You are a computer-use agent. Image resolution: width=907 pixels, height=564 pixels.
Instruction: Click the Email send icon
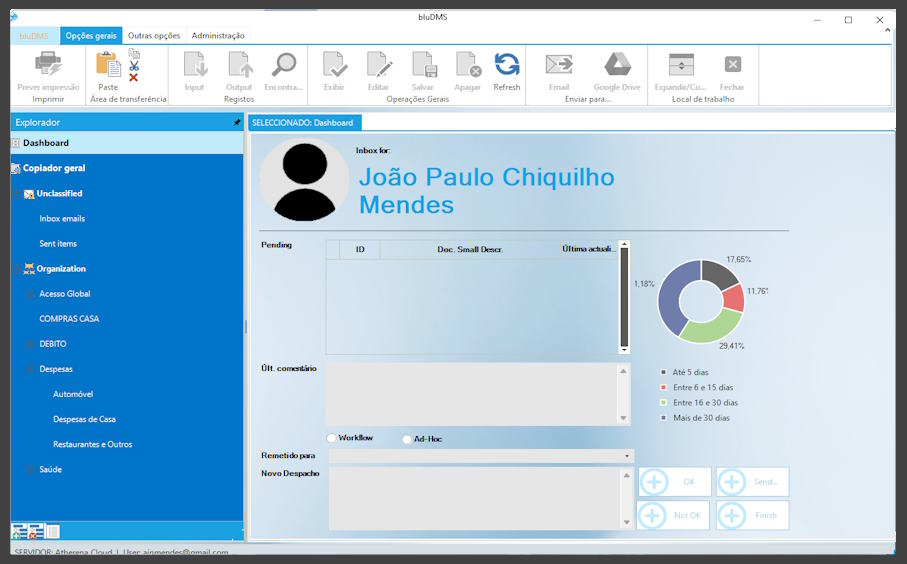[559, 66]
